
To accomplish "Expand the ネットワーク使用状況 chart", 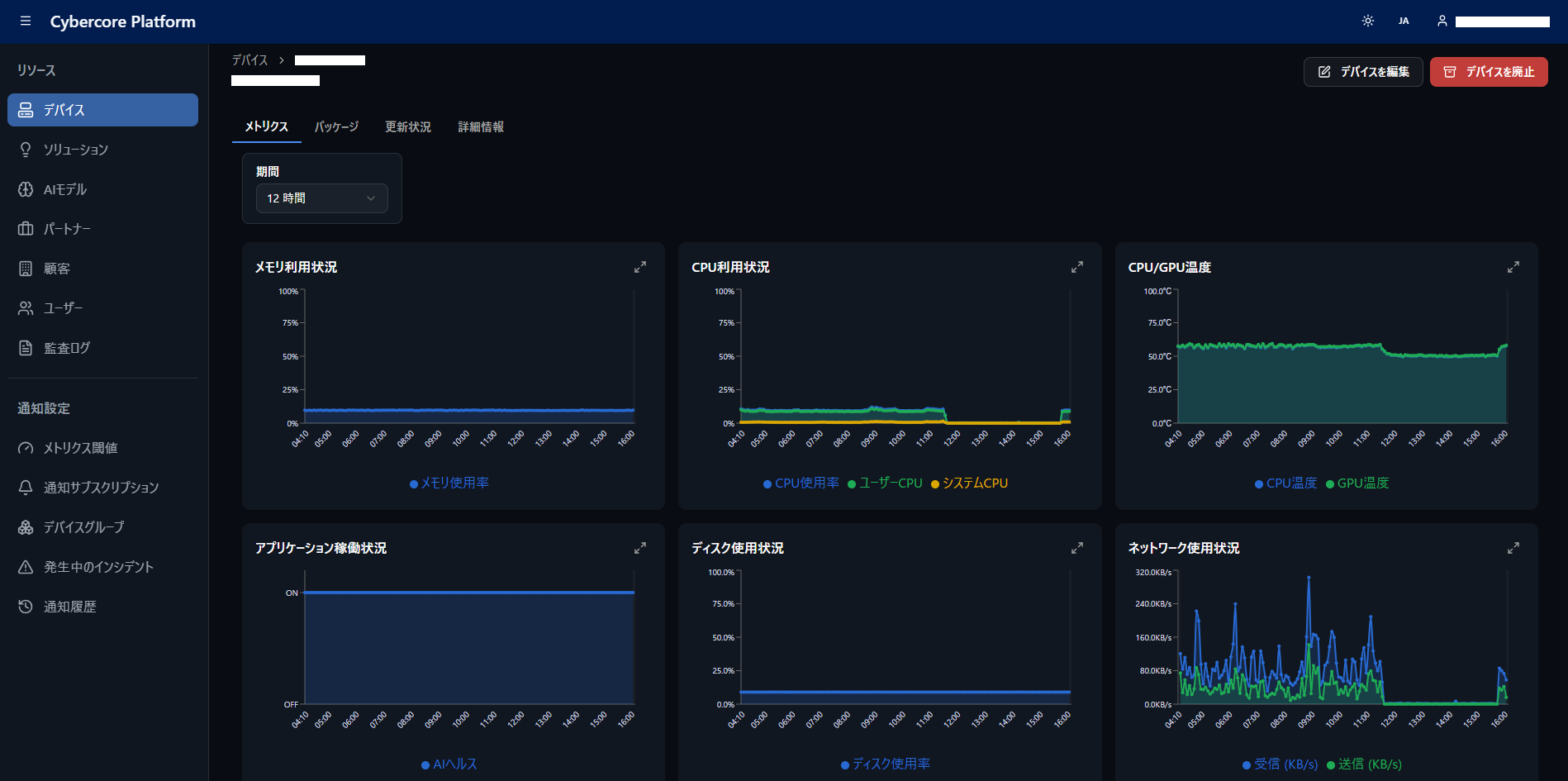I will click(1513, 548).
